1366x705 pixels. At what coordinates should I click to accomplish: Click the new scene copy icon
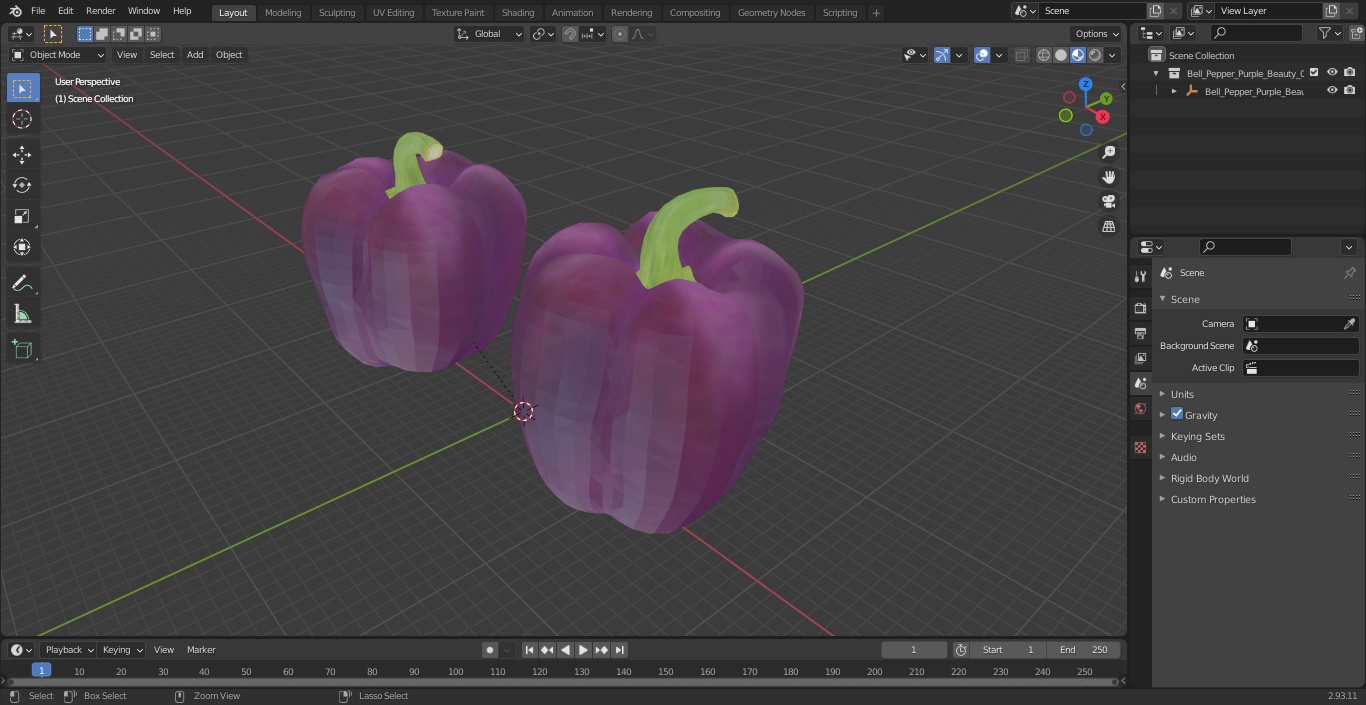click(1156, 11)
